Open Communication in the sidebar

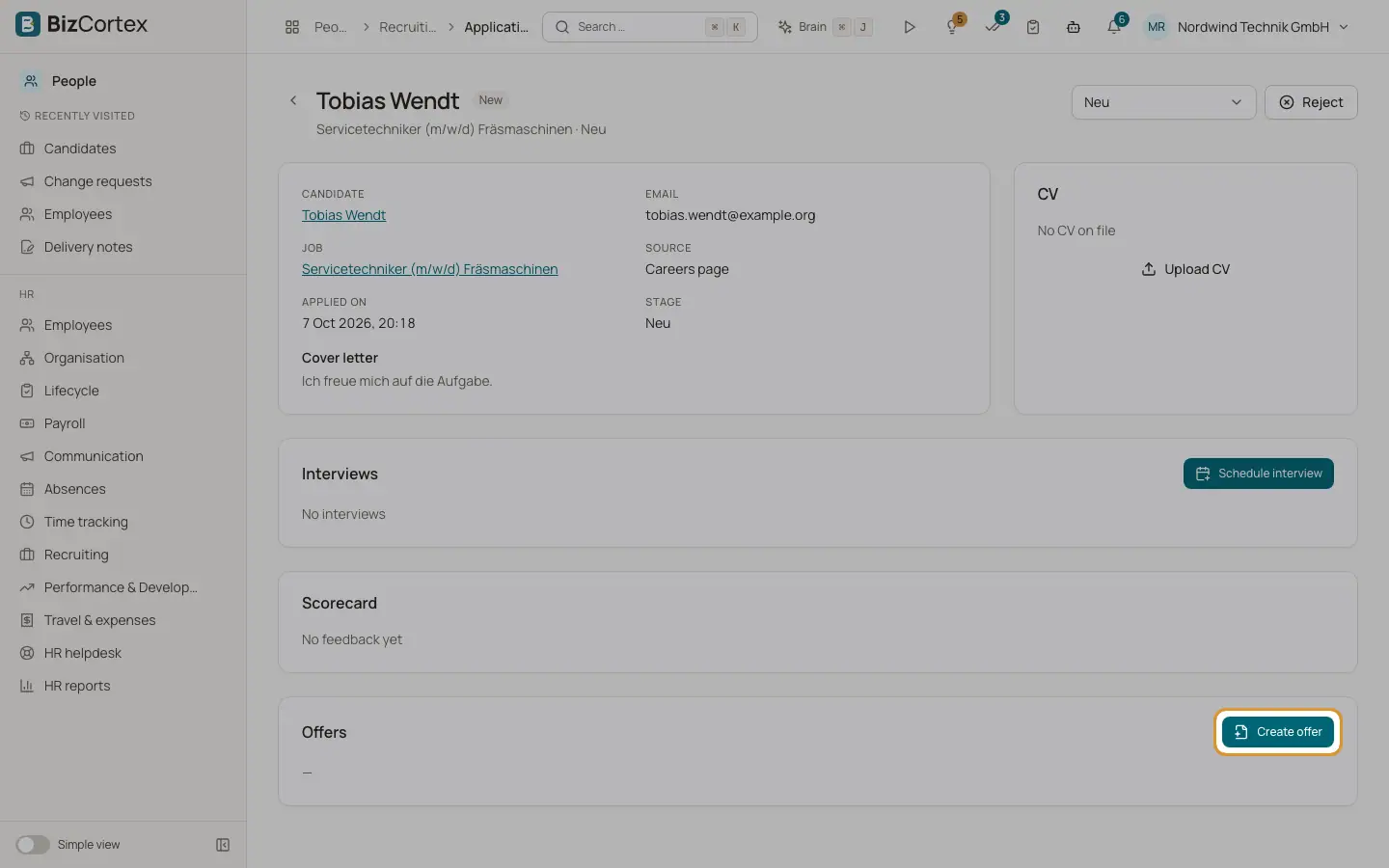point(123,456)
